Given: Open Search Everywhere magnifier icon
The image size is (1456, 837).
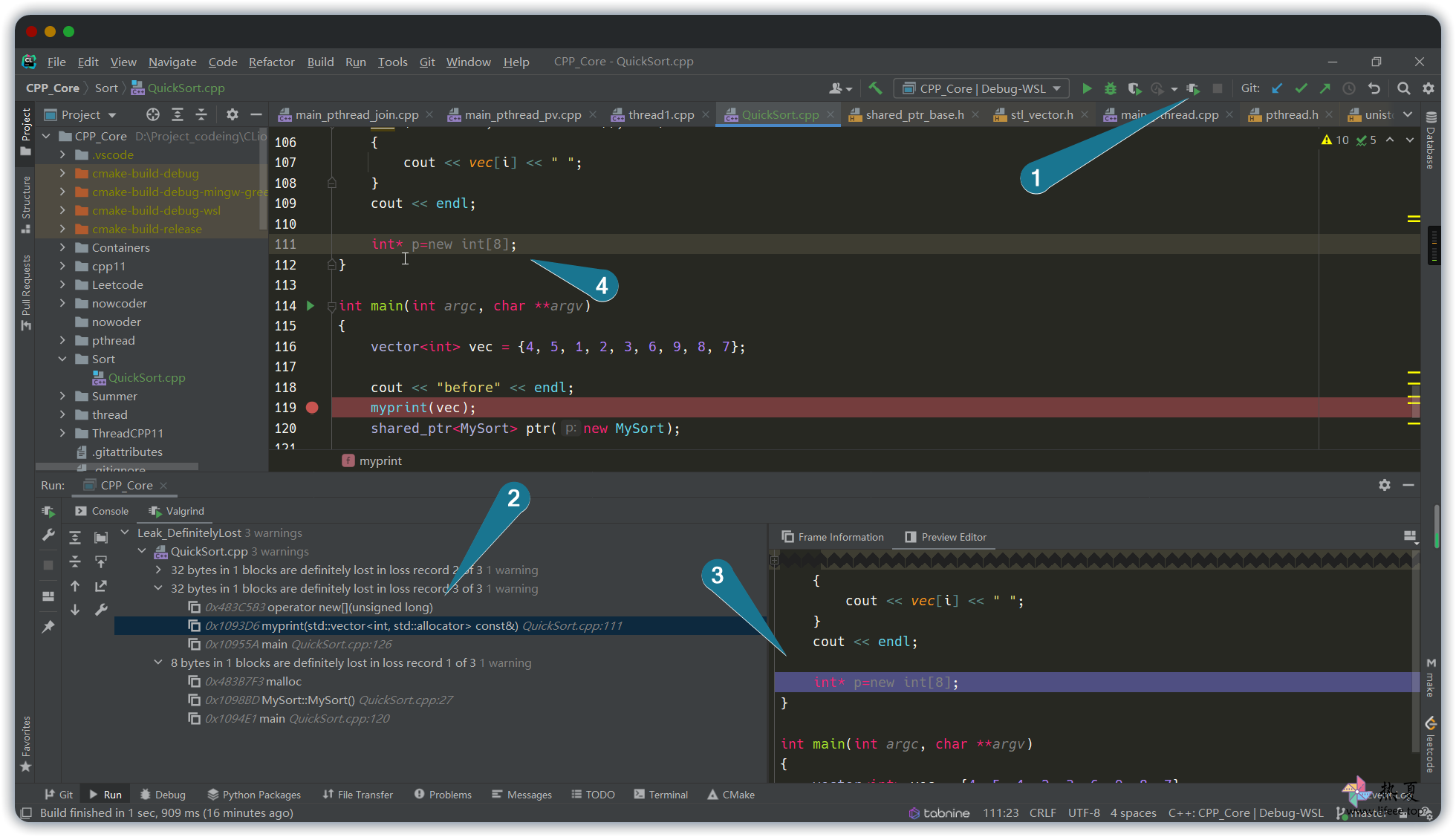Looking at the screenshot, I should [x=1403, y=88].
